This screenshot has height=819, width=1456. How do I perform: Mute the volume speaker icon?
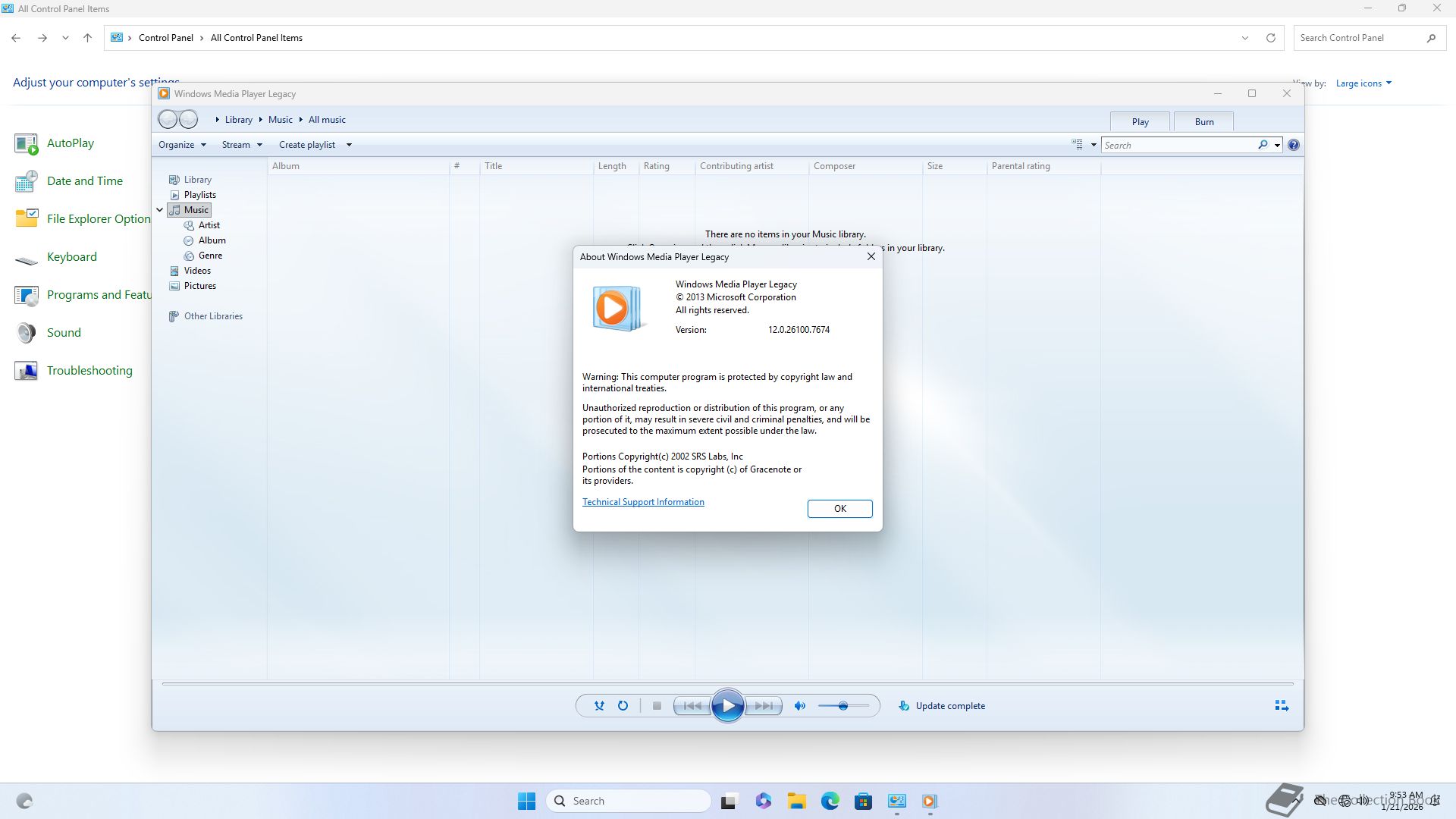pos(799,706)
